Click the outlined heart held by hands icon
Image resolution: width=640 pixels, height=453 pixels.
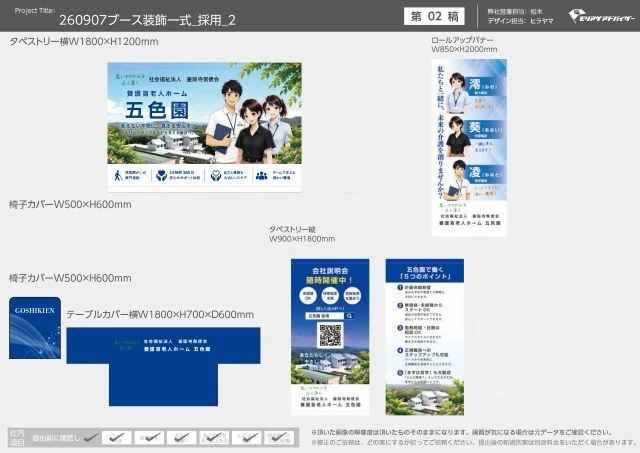point(216,175)
